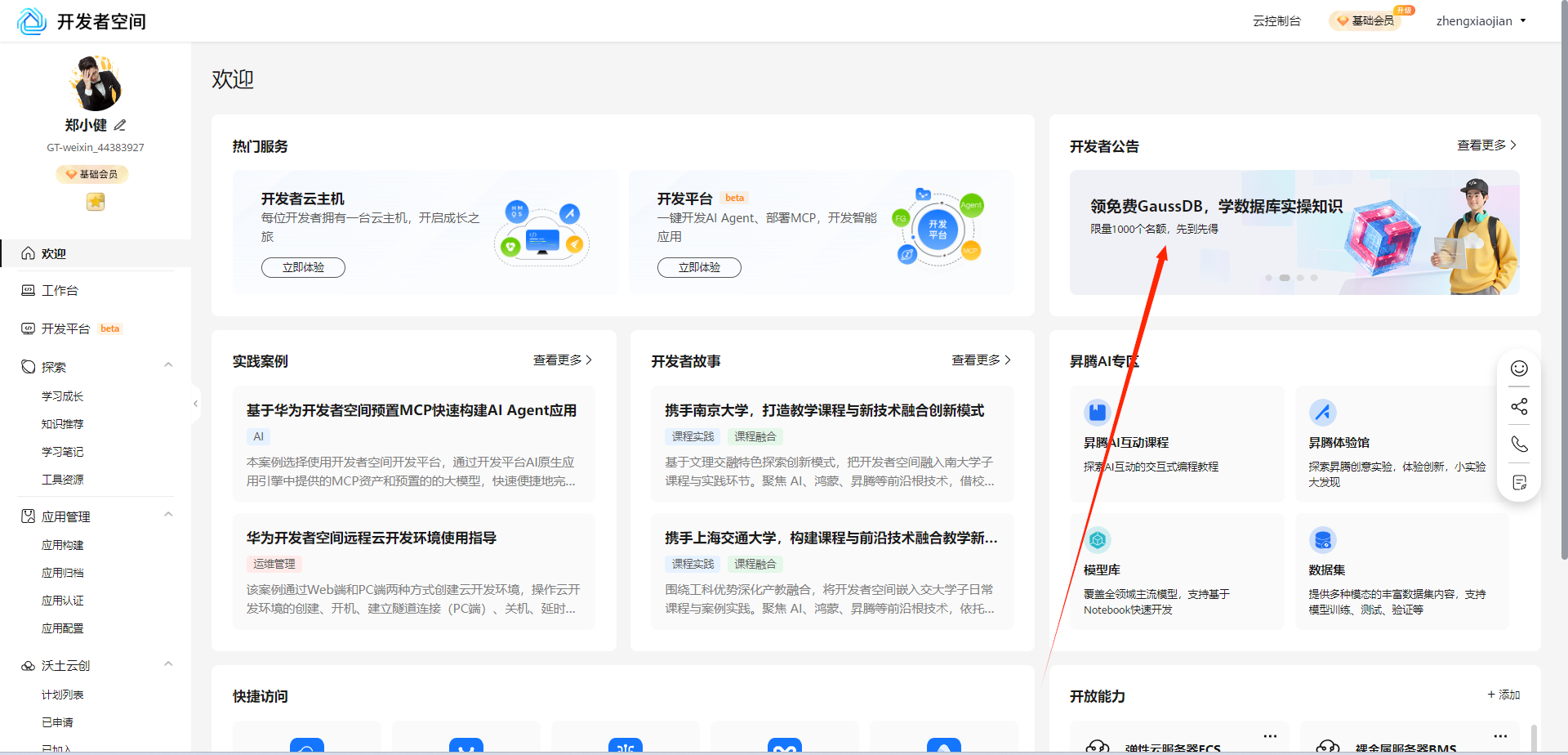Select 应用归档 in the sidebar
The width and height of the screenshot is (1568, 755).
pyautogui.click(x=63, y=573)
